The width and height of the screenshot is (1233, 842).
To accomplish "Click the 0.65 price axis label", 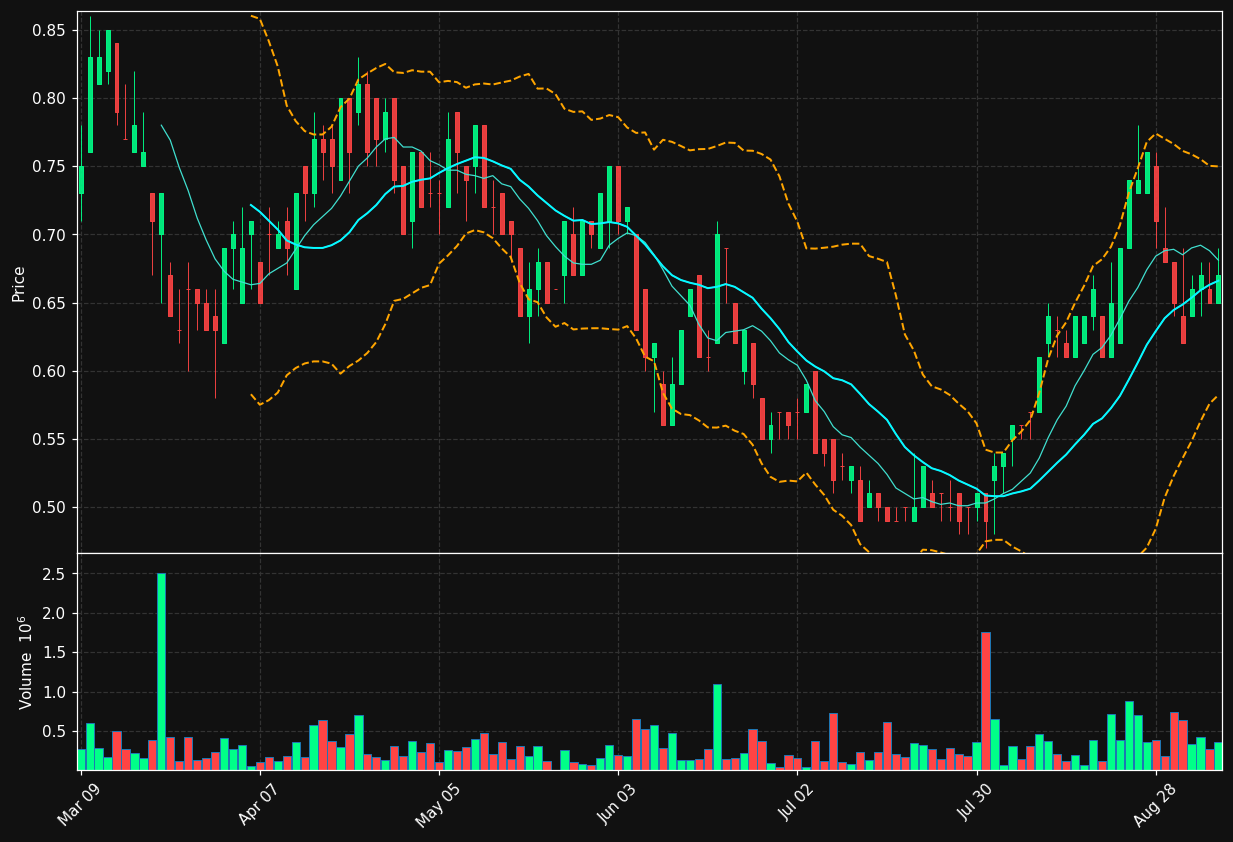I will click(x=48, y=303).
